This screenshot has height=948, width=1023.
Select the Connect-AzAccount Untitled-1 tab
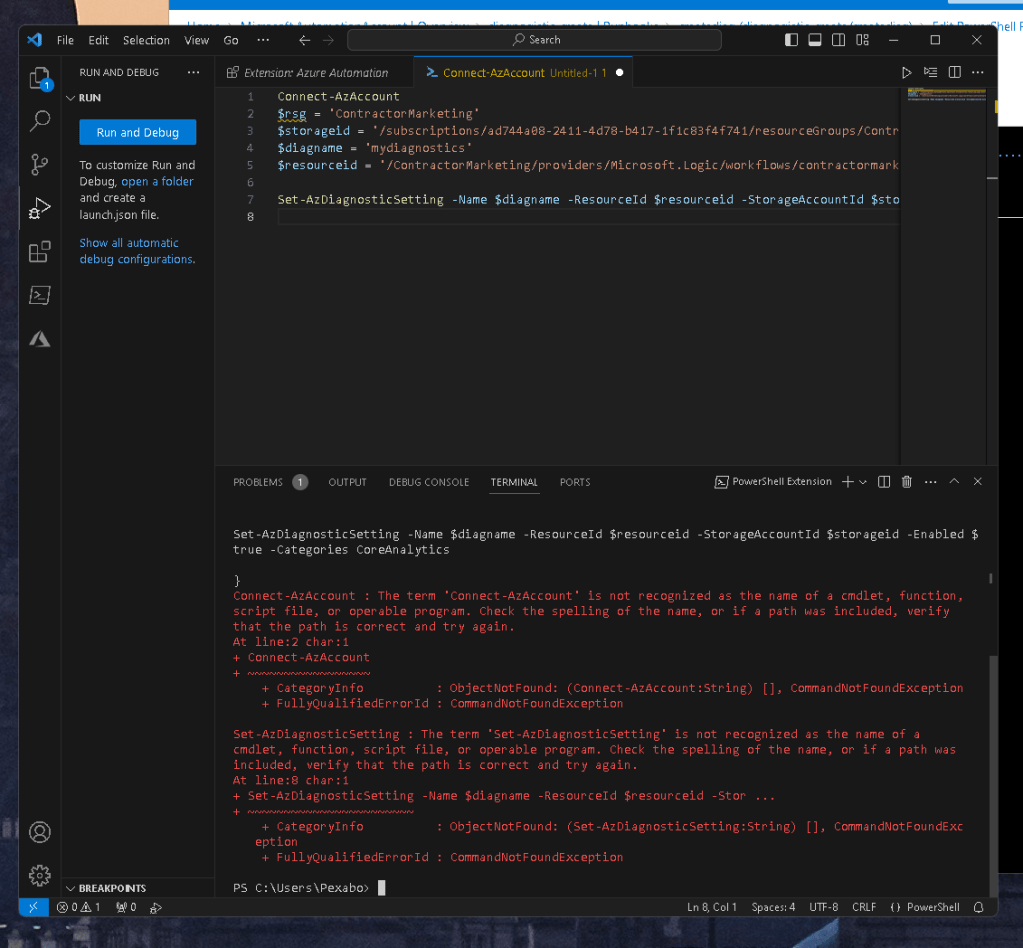pyautogui.click(x=523, y=72)
